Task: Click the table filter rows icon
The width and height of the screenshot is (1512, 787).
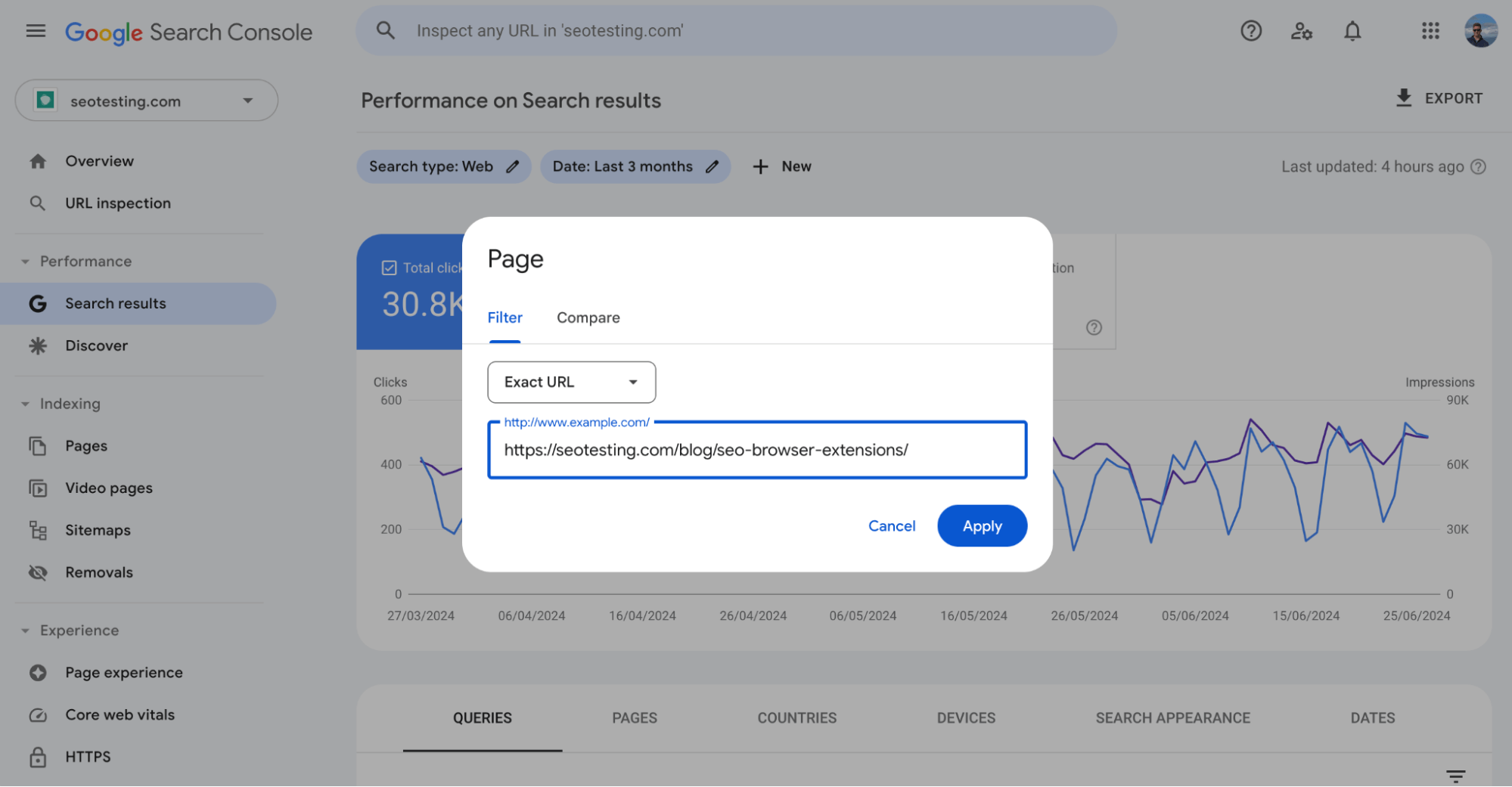Action: point(1456,776)
